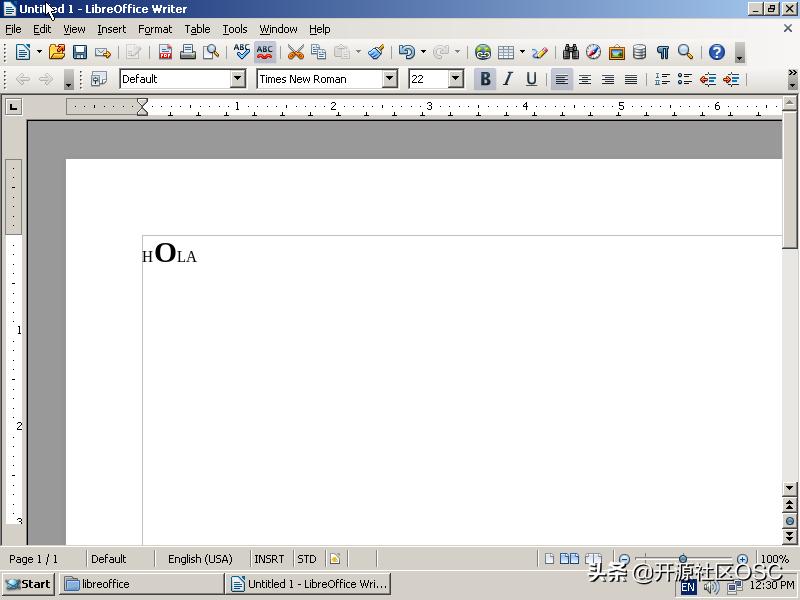This screenshot has width=800, height=600.
Task: Toggle Underline formatting
Action: 531,79
